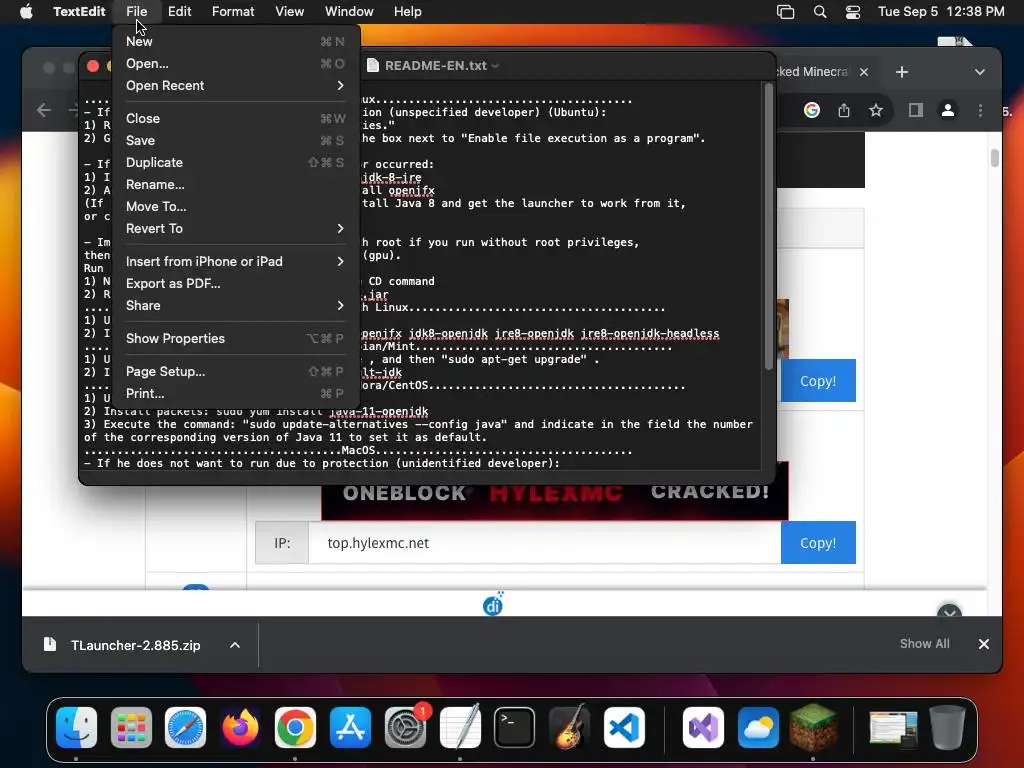Open Chrome profile avatar
1024x768 pixels.
point(948,110)
